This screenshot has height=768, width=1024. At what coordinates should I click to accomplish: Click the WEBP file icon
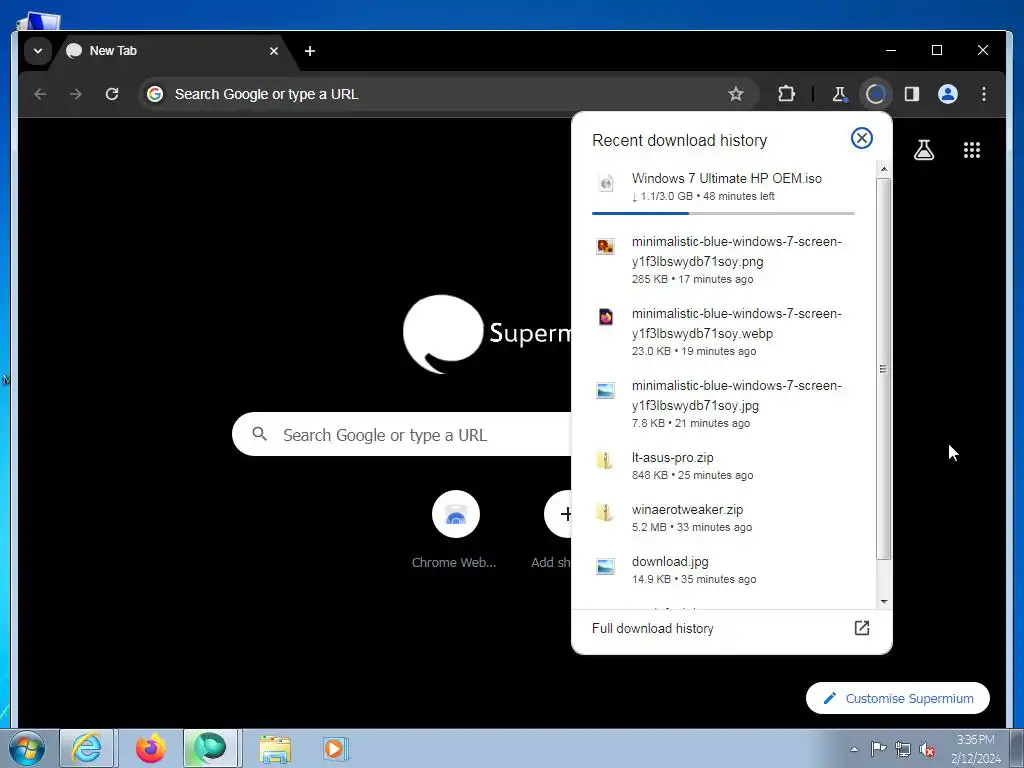[605, 317]
